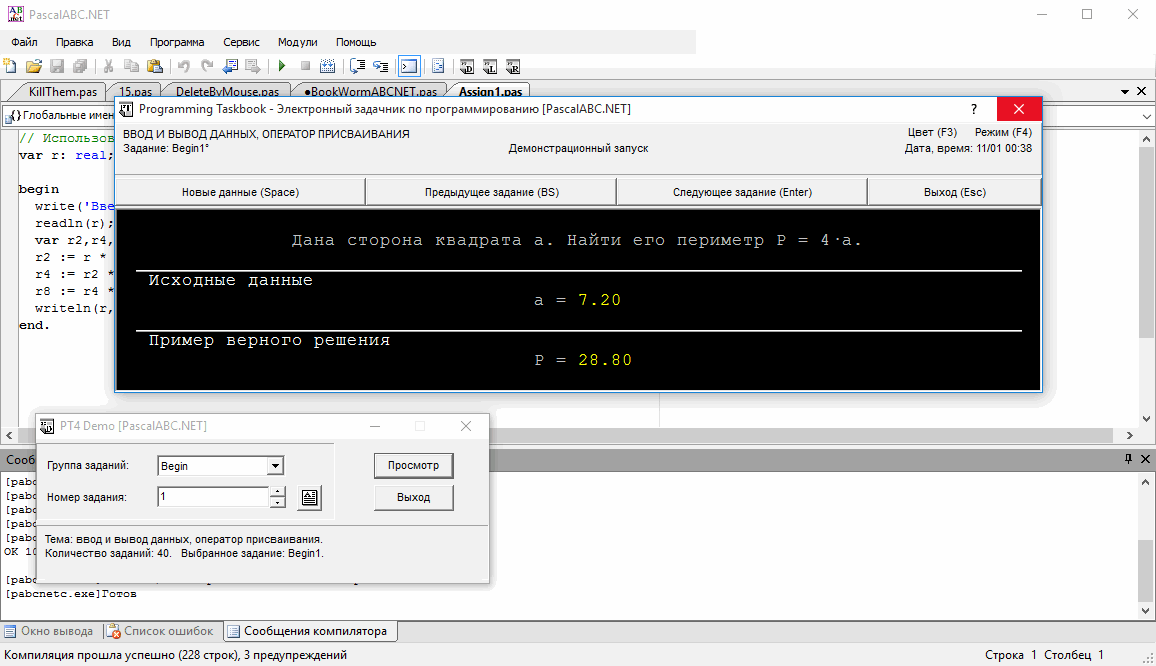Click the PT4 Results toolbar icon
The image size is (1156, 666).
513,66
